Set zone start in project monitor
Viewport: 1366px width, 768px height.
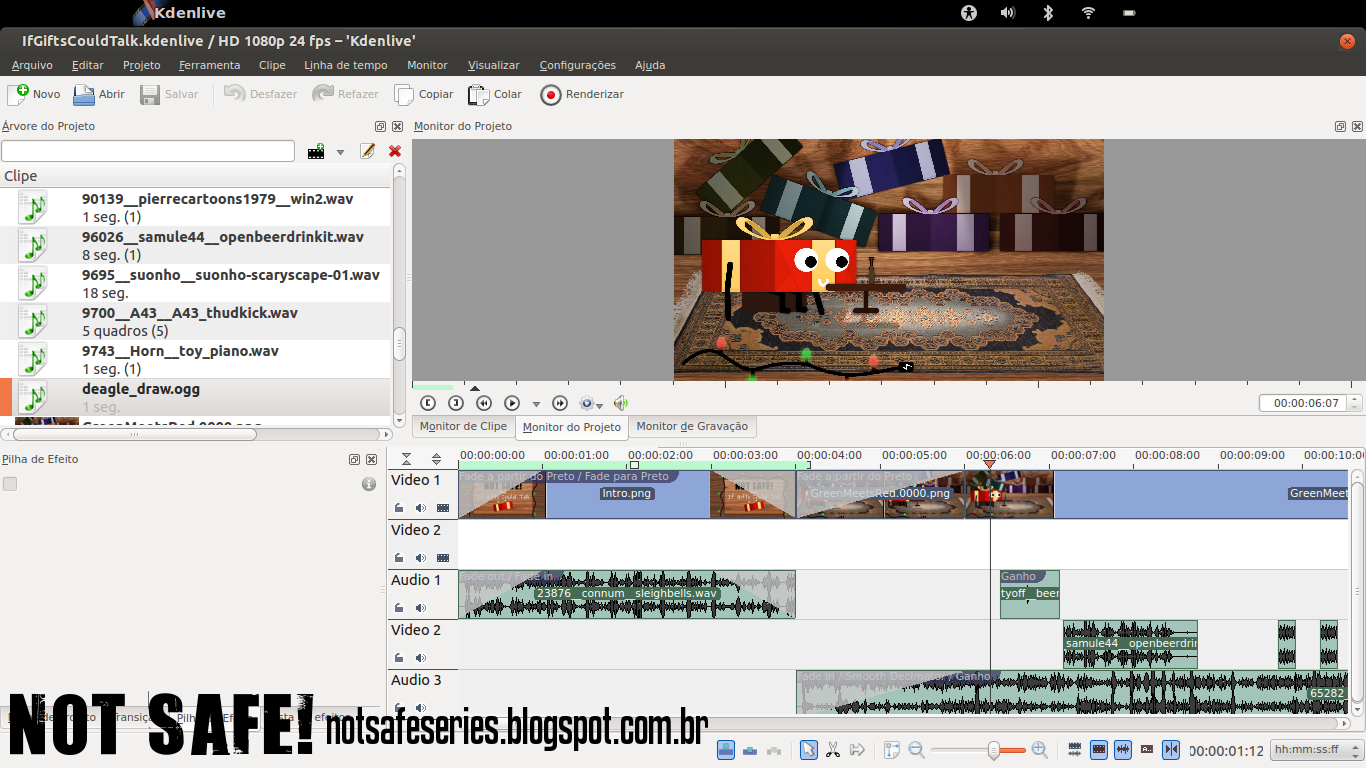[428, 403]
